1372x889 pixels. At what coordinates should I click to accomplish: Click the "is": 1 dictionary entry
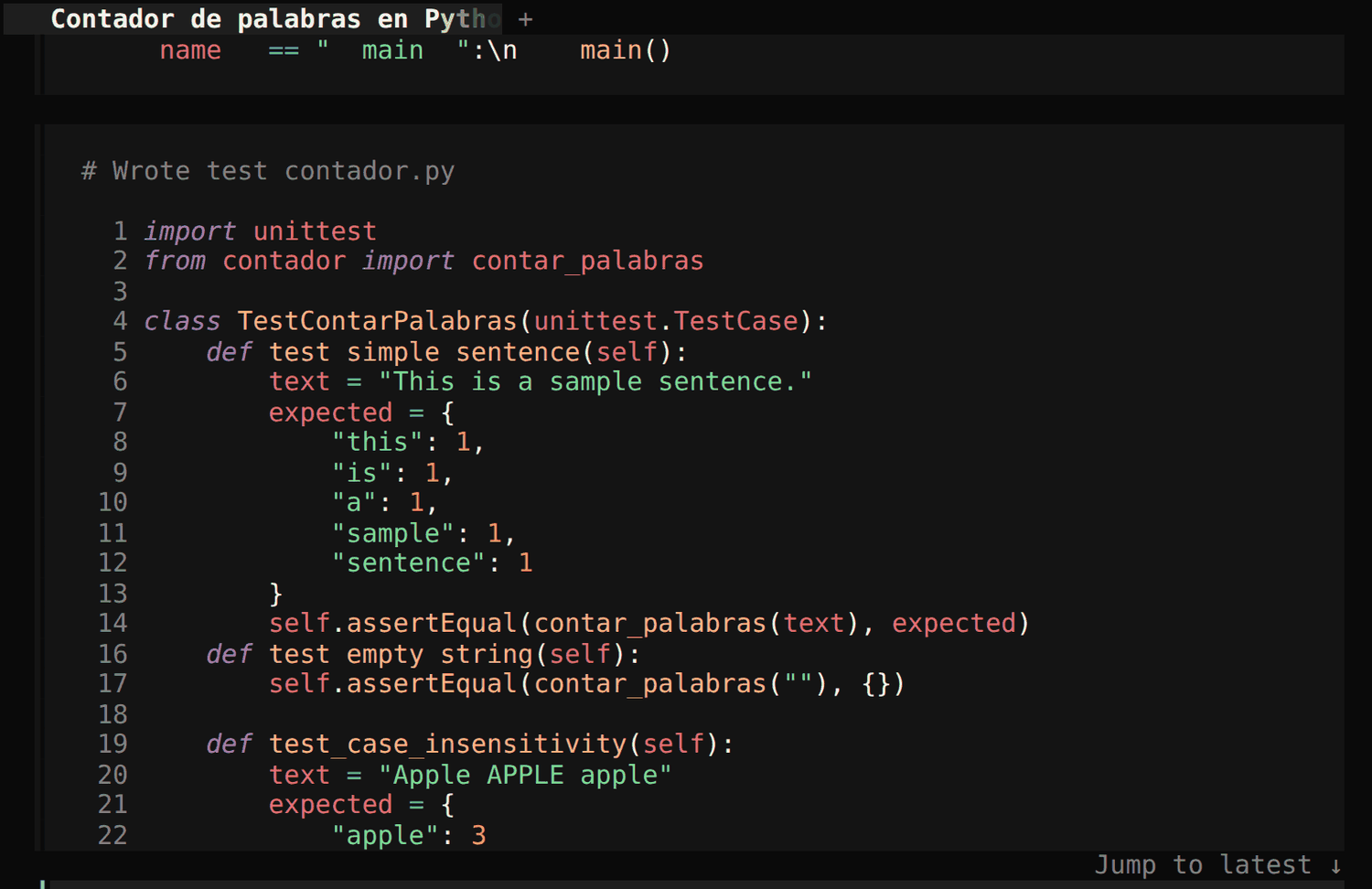pos(391,473)
